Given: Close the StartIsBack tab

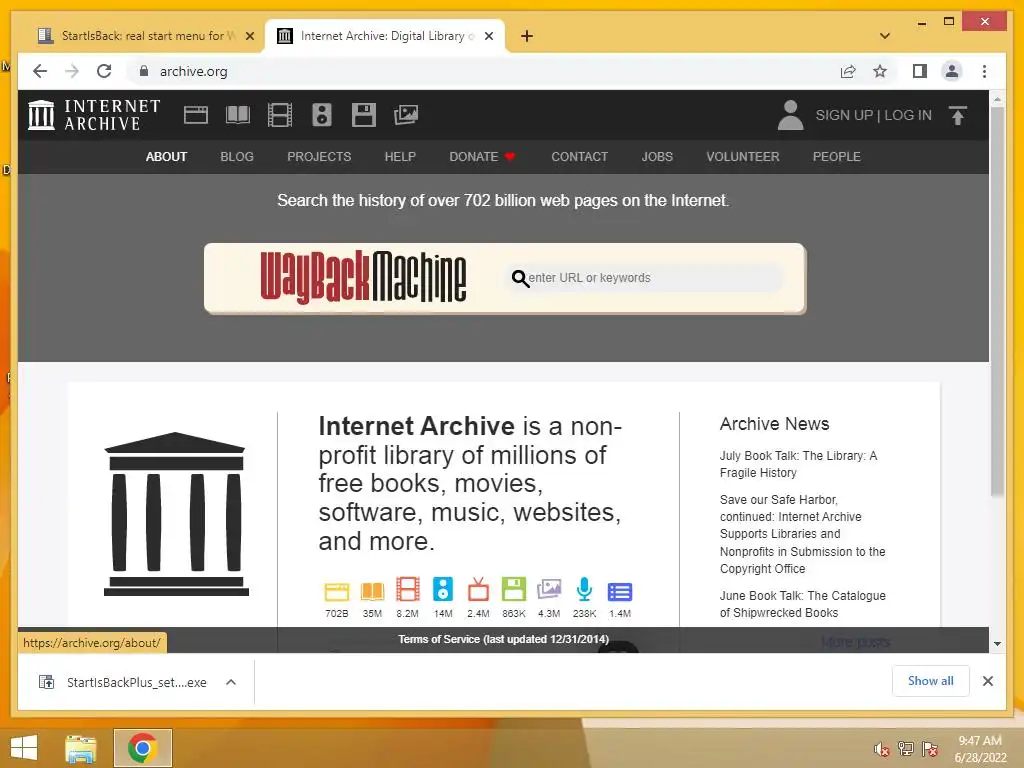Looking at the screenshot, I should (x=249, y=36).
